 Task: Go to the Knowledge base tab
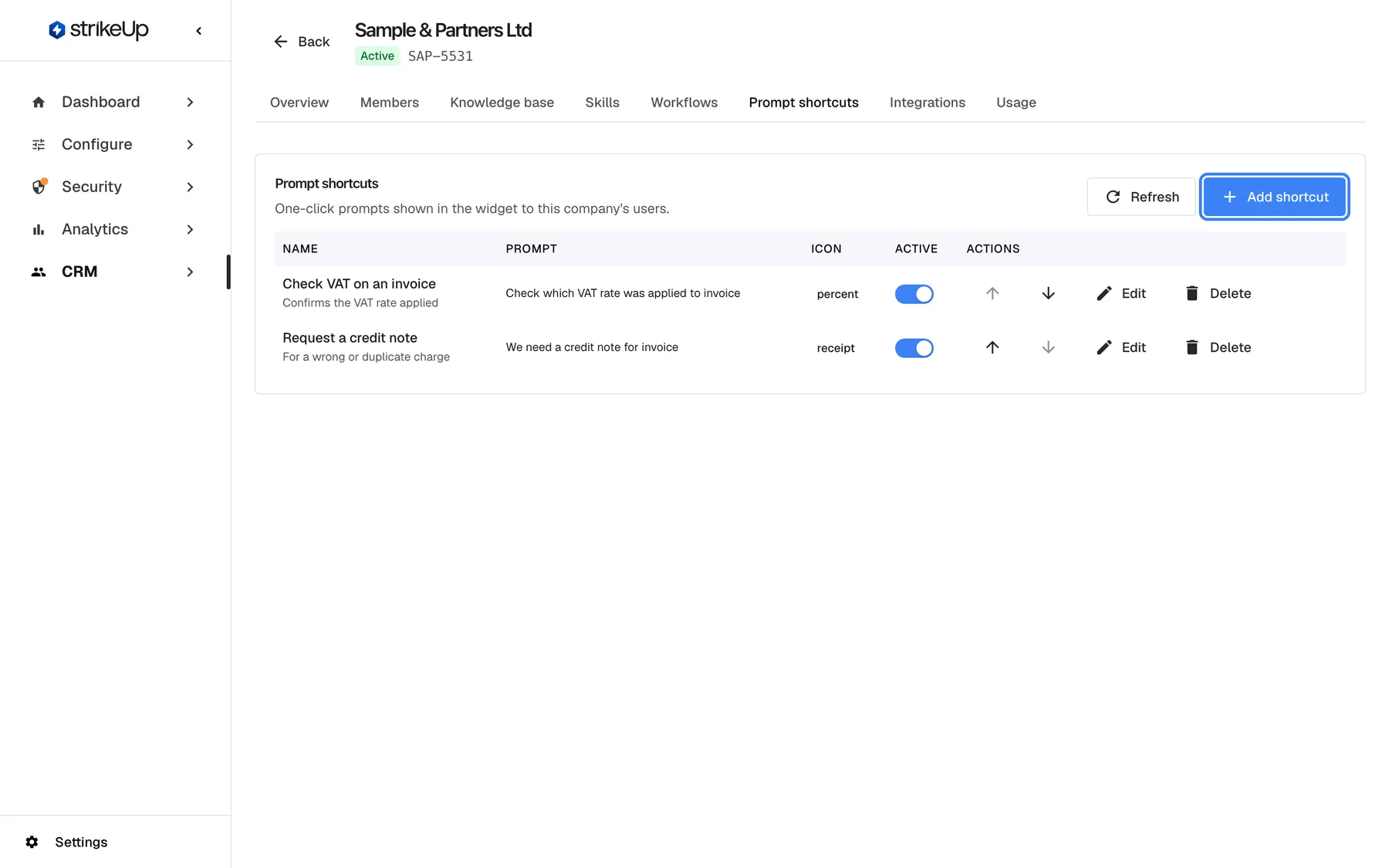(x=502, y=103)
